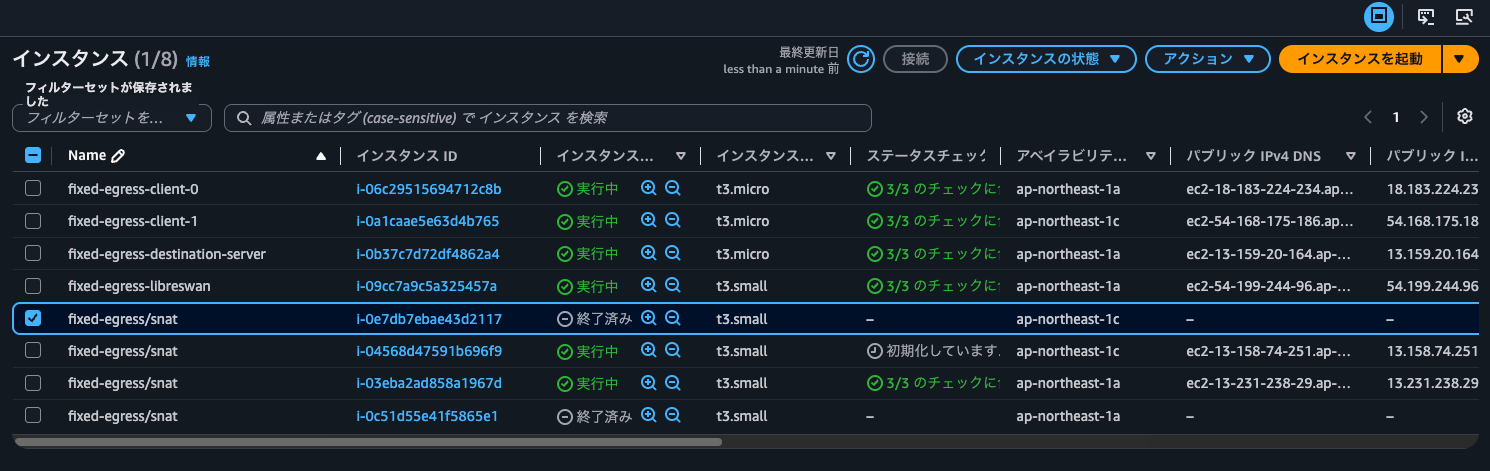Go to previous page arrow

click(1368, 117)
